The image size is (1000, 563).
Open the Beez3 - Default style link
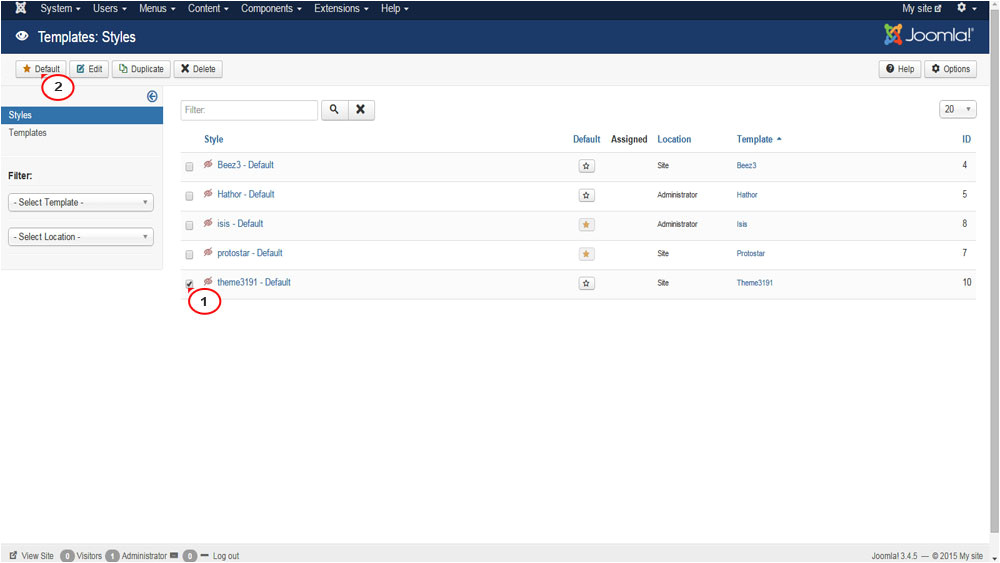[246, 165]
